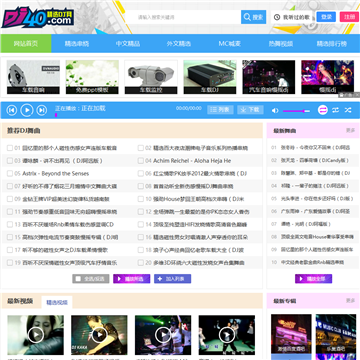Image resolution: width=360 pixels, height=360 pixels.
Task: Click 播放全部 under the 最新舞曲 list
Action: click(x=313, y=279)
